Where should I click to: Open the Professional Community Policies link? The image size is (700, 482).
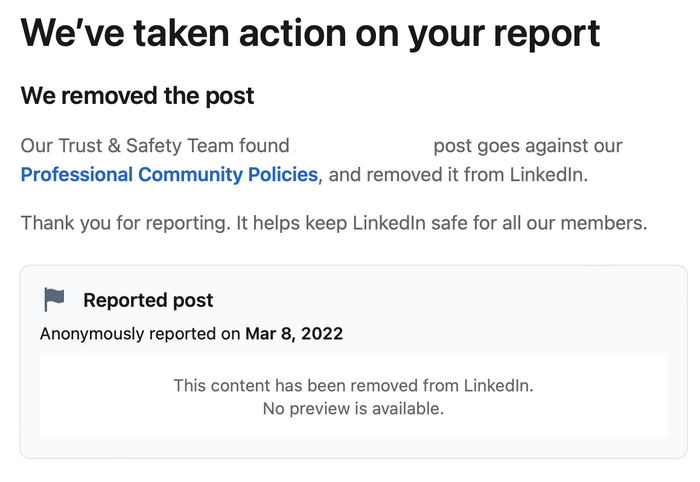[x=169, y=175]
